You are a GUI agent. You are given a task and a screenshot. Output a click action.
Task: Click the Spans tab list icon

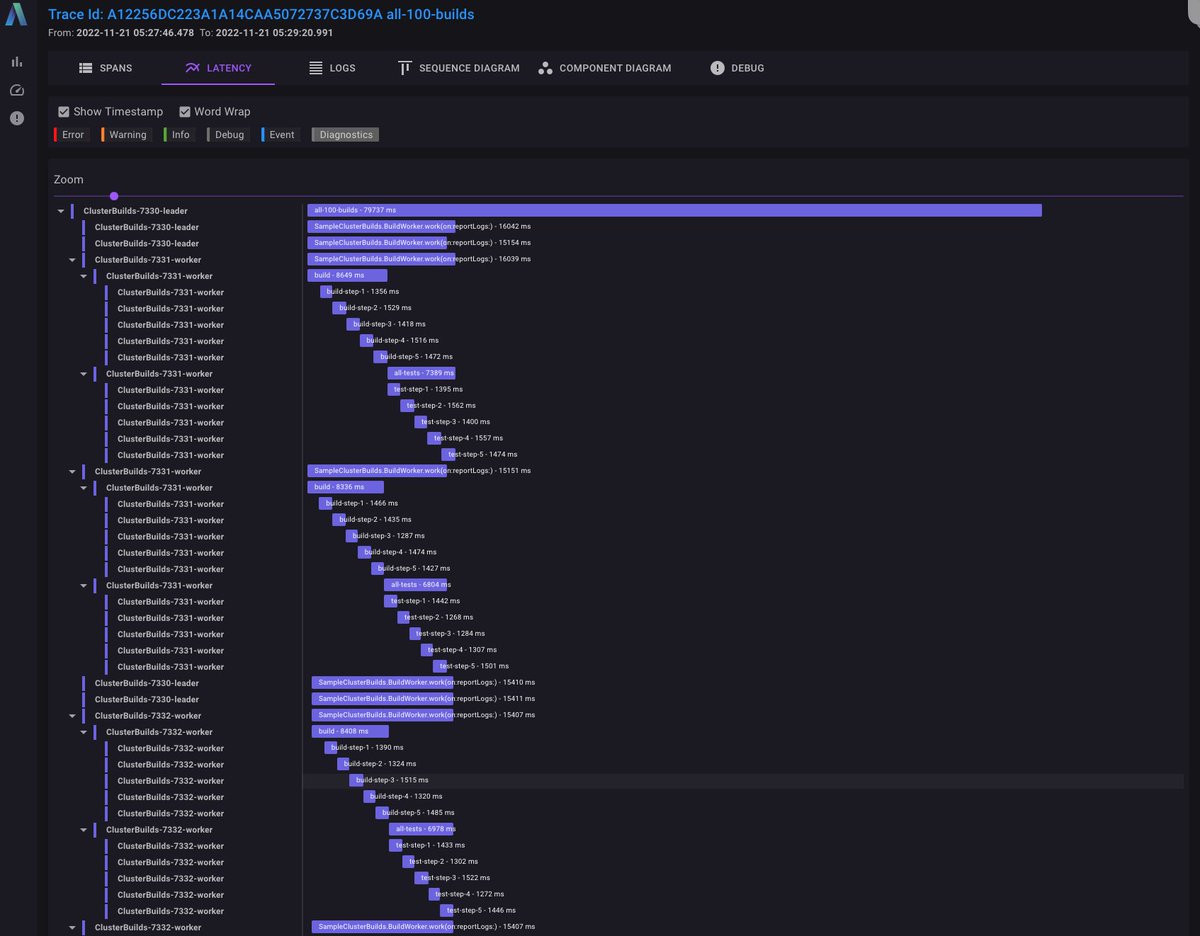[86, 68]
